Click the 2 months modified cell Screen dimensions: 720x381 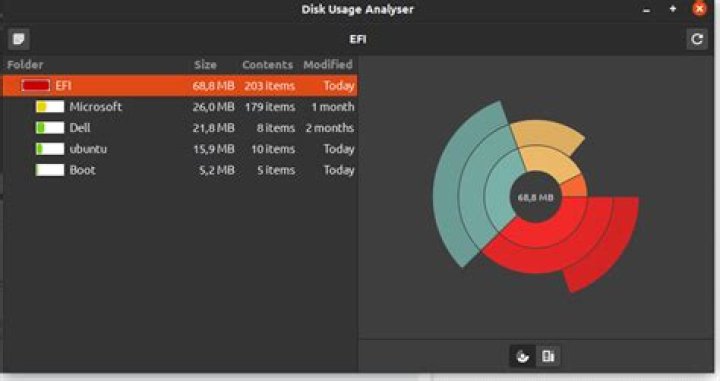pyautogui.click(x=330, y=128)
